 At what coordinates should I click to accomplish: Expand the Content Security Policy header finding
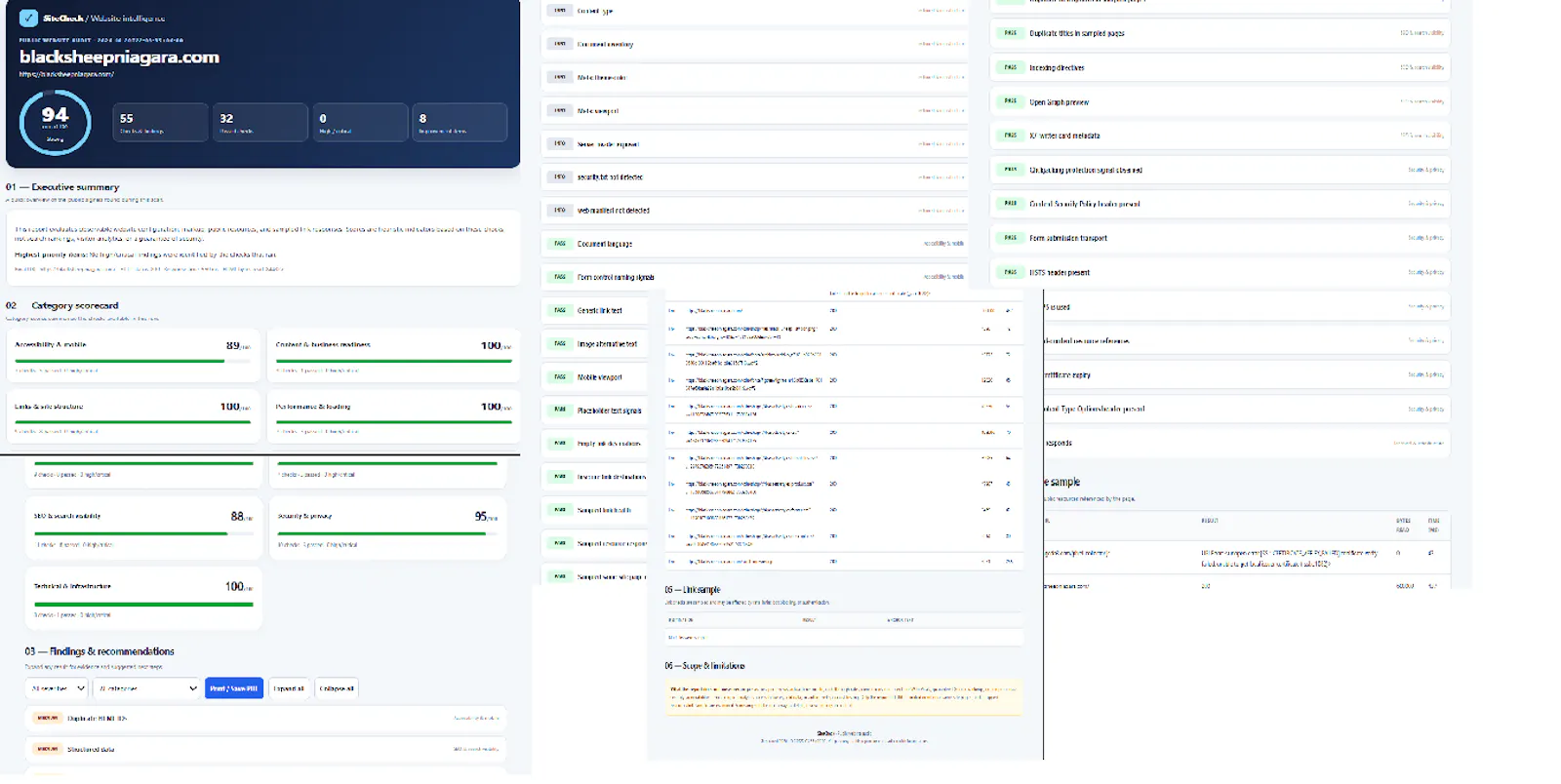1221,204
